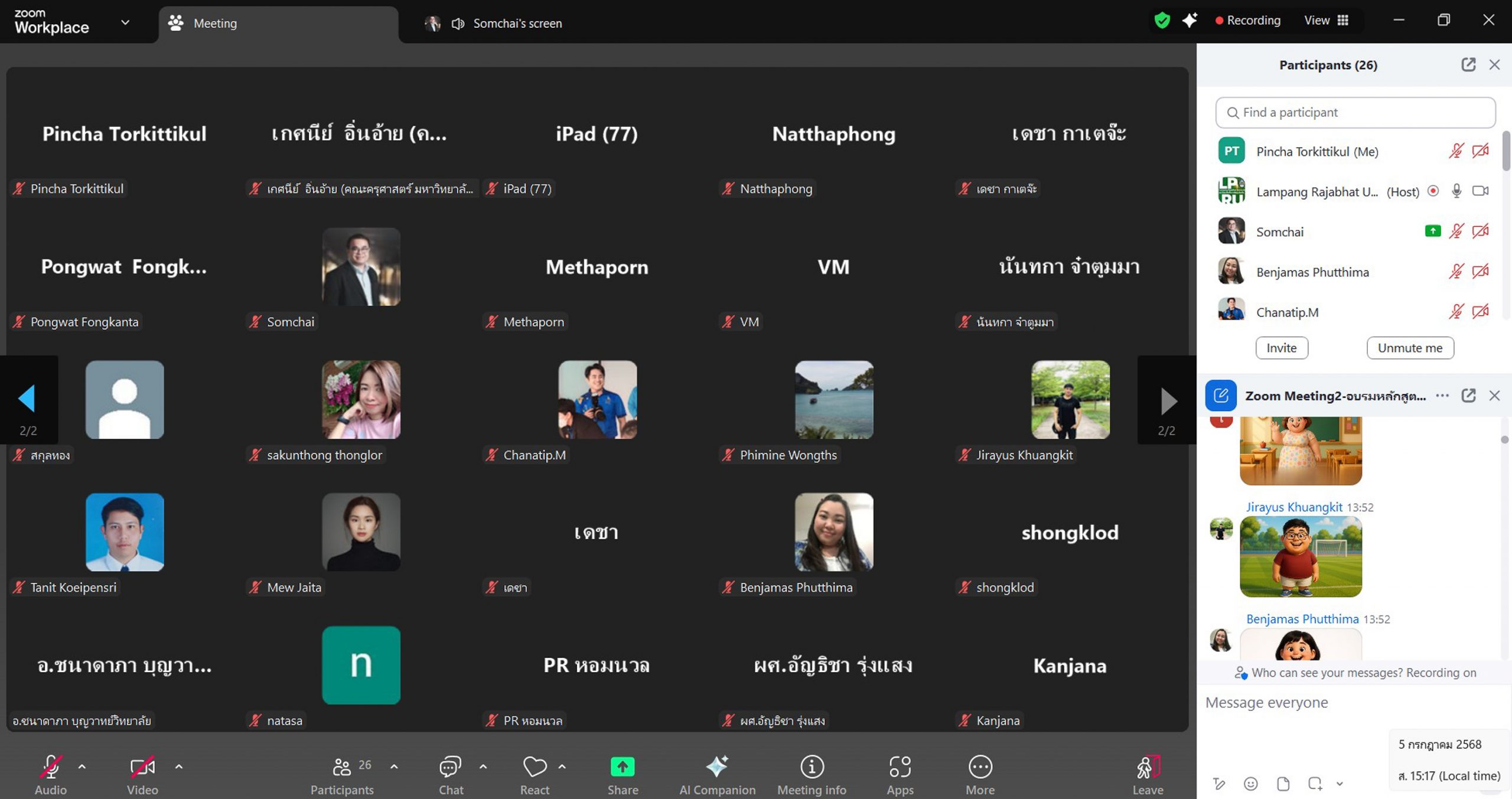Open the Chat icon in toolbar
The height and width of the screenshot is (799, 1512).
[451, 767]
